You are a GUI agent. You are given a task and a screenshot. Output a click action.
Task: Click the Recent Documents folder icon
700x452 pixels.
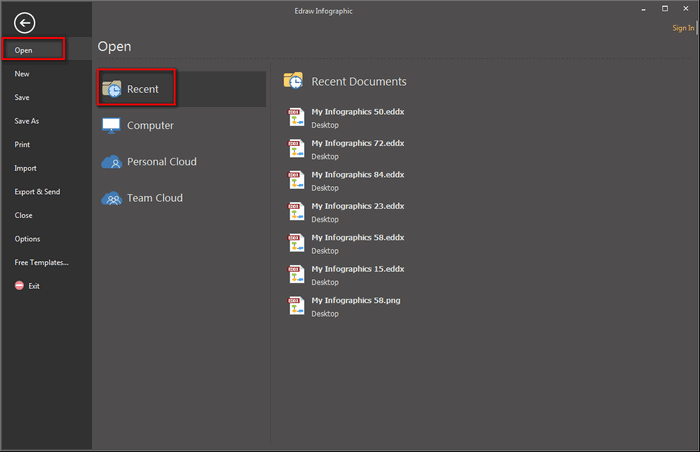tap(294, 80)
